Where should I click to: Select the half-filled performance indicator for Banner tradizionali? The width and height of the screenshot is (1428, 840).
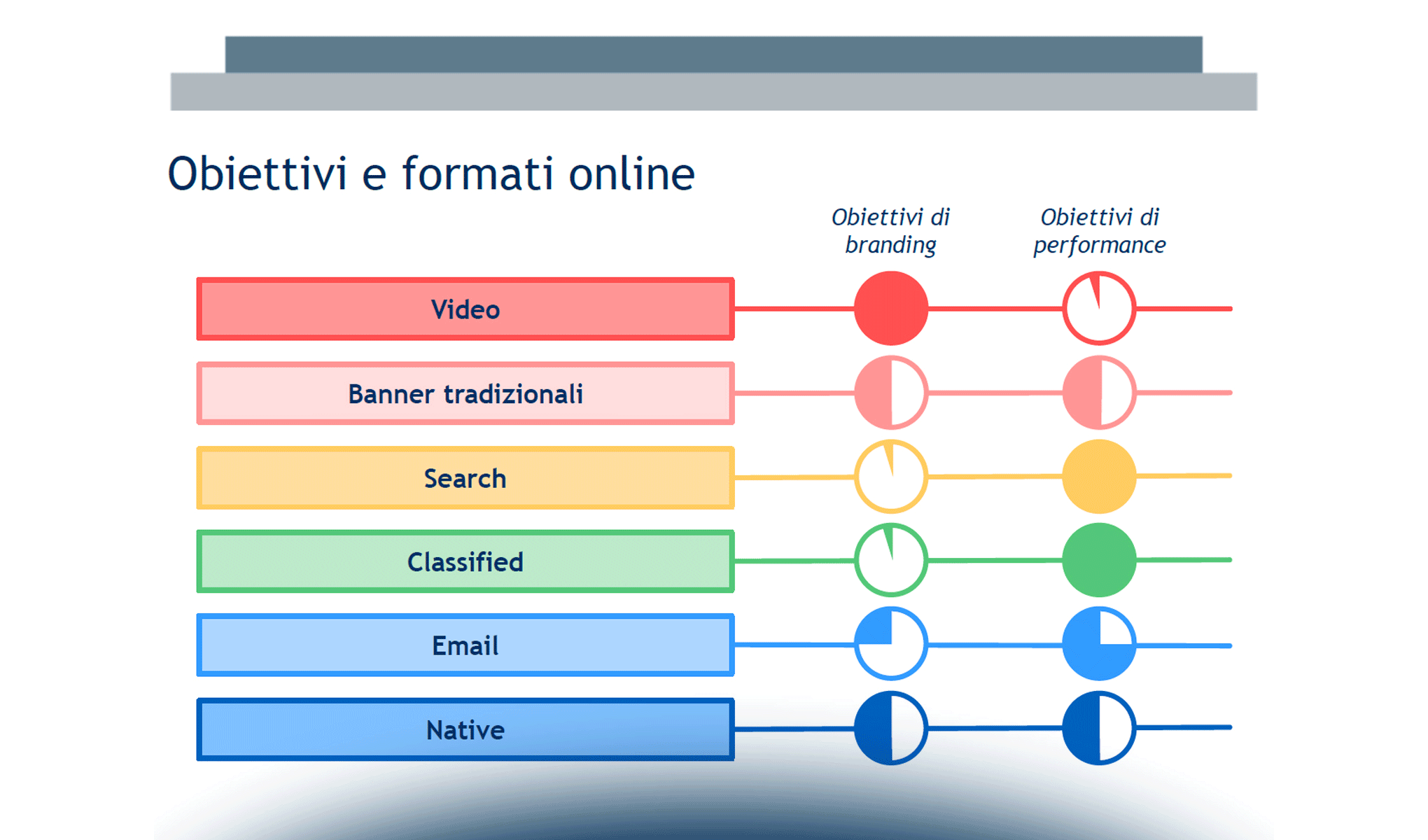(1098, 393)
